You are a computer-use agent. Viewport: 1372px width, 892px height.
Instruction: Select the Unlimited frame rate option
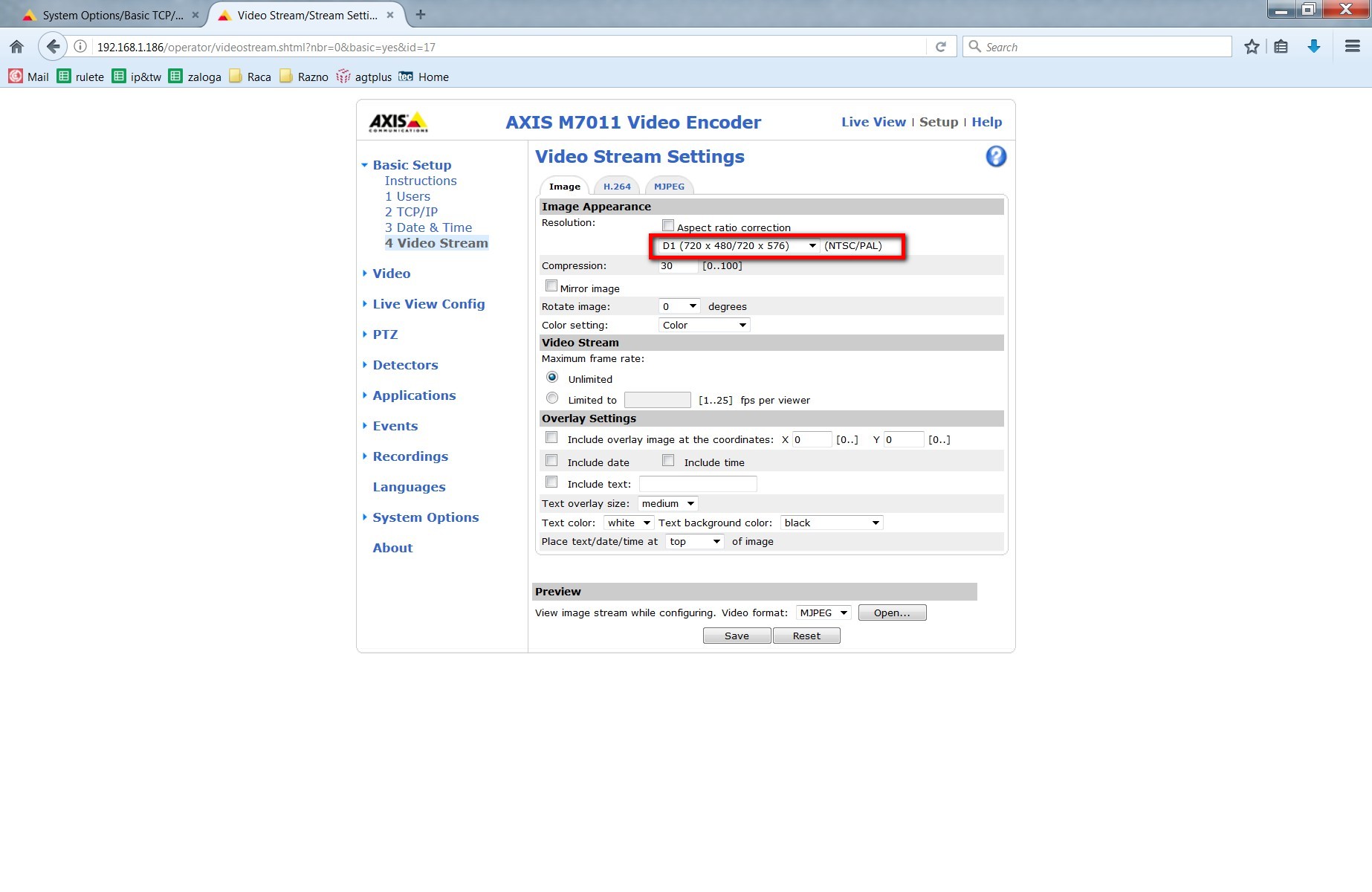coord(552,378)
